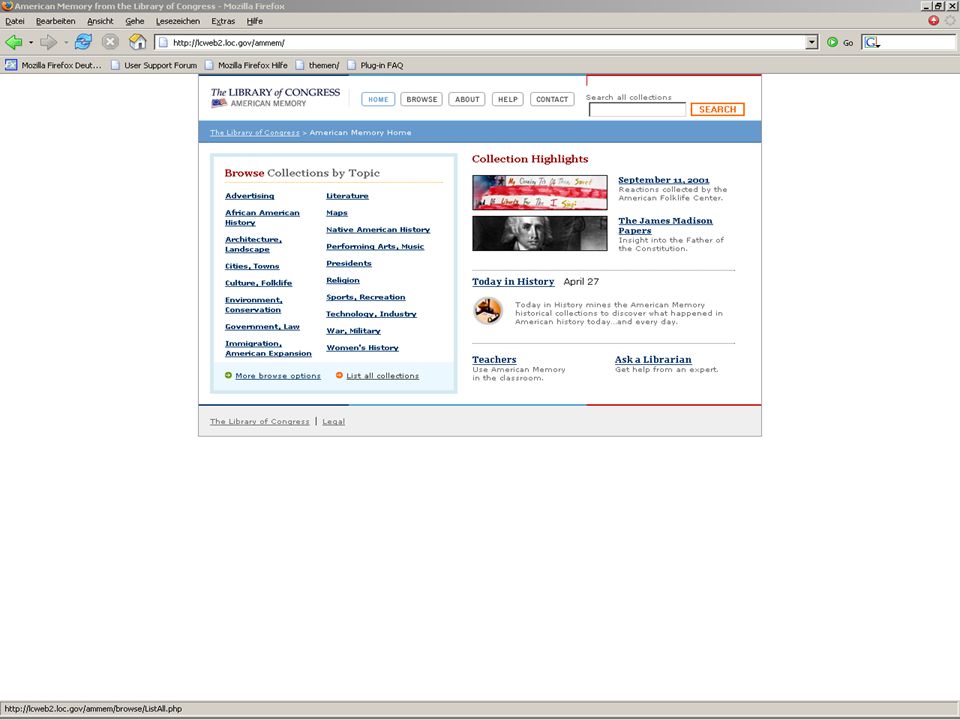Viewport: 960px width, 720px height.
Task: Click the green Back arrow
Action: point(13,42)
